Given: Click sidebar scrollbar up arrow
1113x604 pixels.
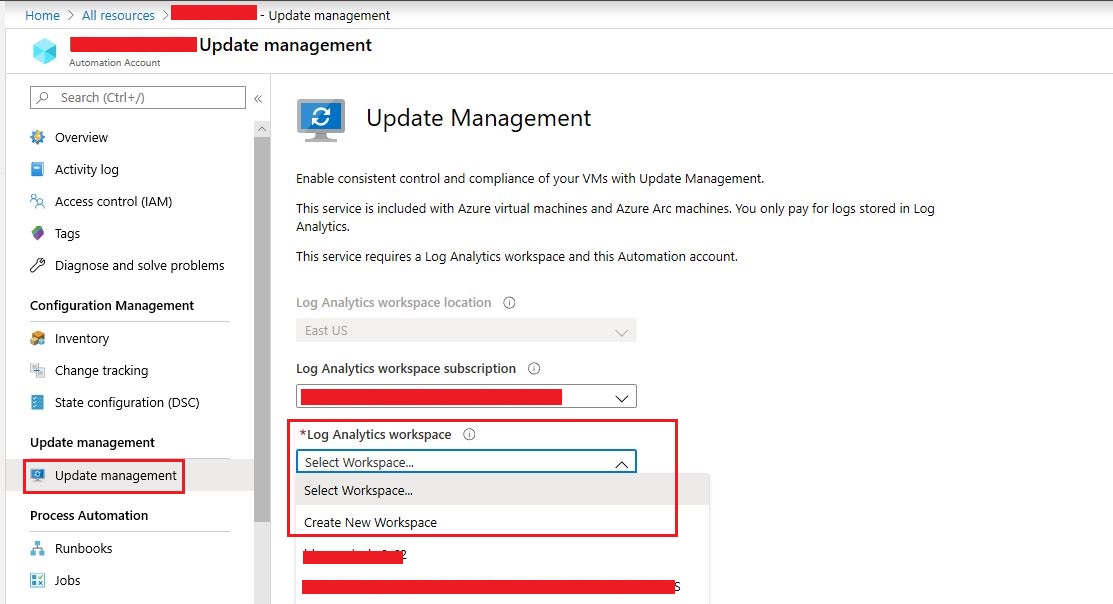Looking at the screenshot, I should (x=262, y=129).
